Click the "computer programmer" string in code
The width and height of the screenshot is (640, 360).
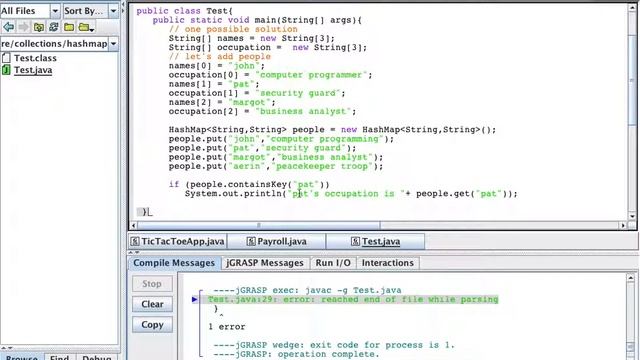click(311, 75)
